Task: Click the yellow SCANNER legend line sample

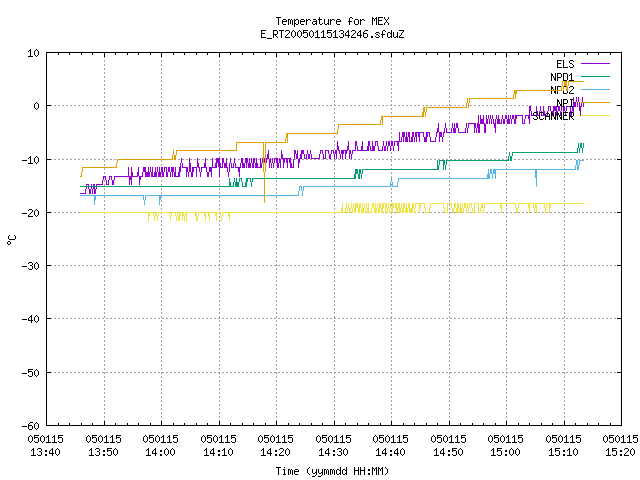Action: pos(595,116)
